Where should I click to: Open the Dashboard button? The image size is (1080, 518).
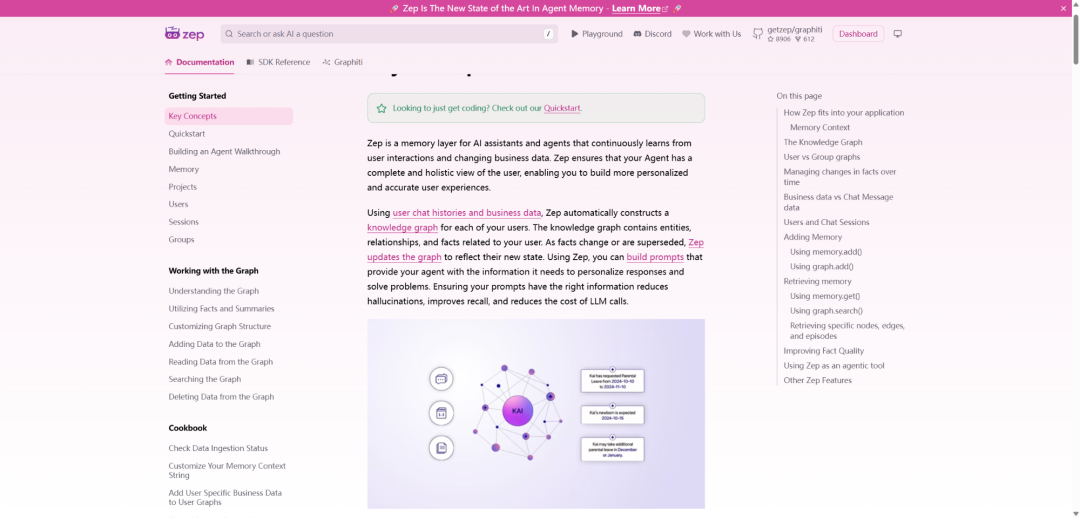point(858,34)
